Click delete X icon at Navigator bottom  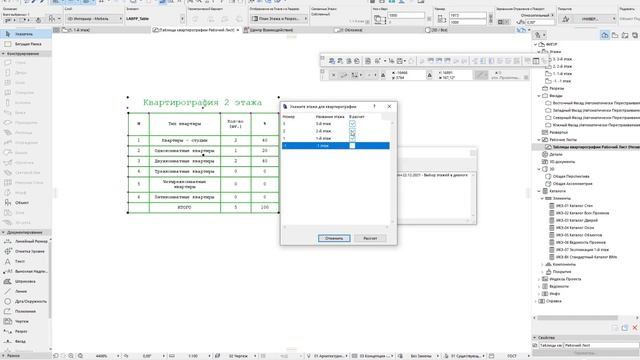pos(635,327)
